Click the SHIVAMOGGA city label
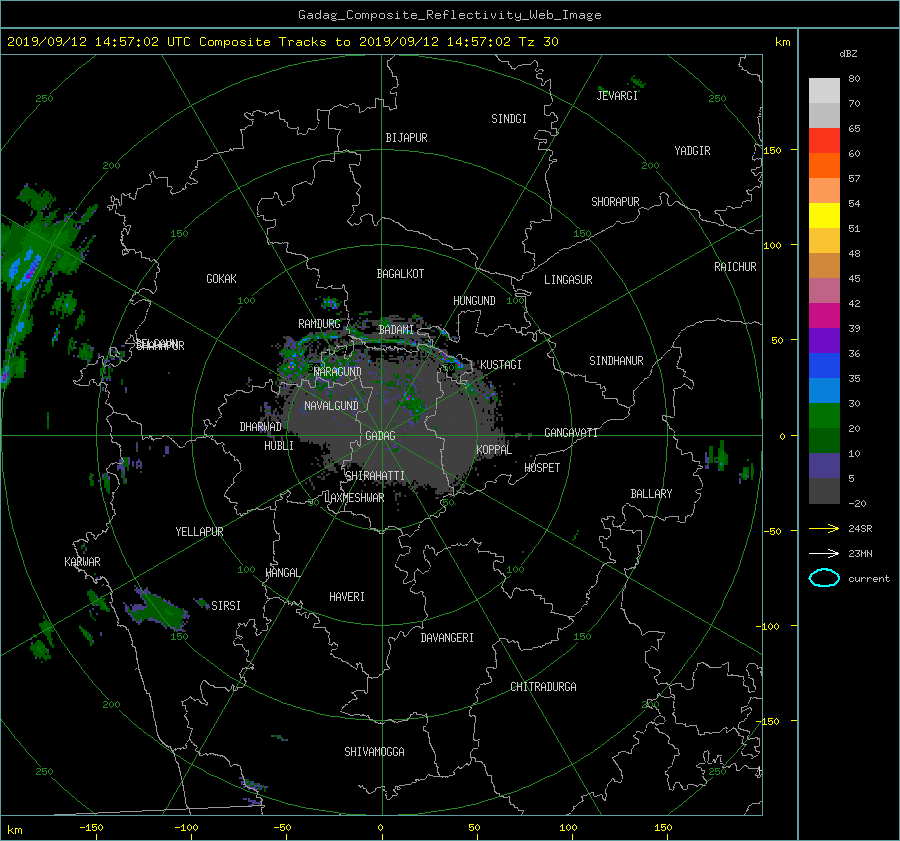 tap(374, 751)
